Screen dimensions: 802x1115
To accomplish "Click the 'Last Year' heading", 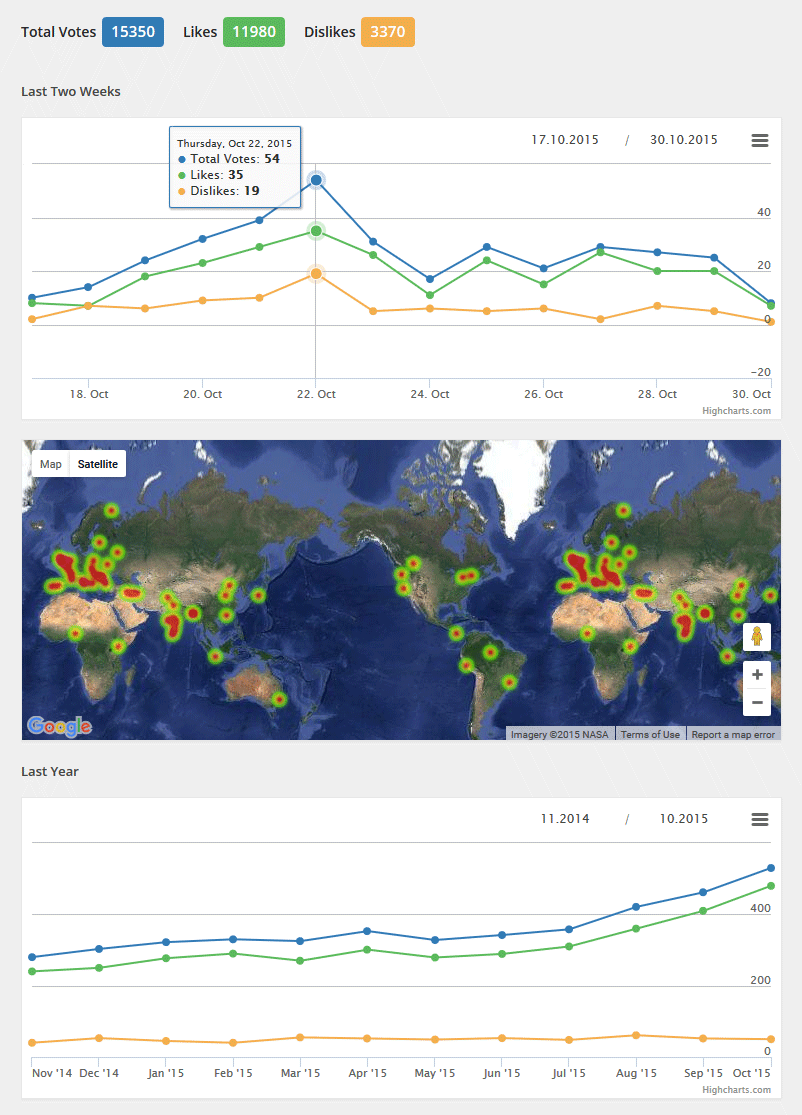I will (x=50, y=772).
